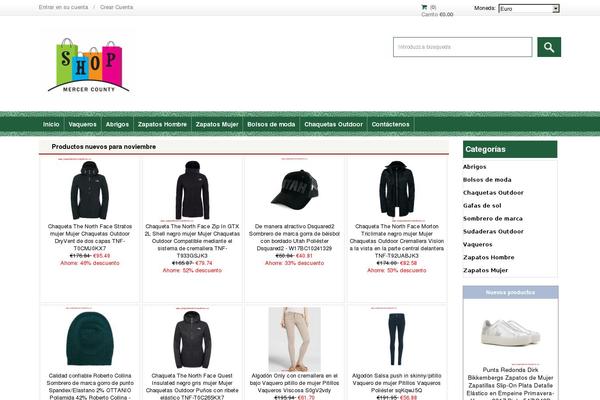The width and height of the screenshot is (600, 400).
Task: Open North Face Morton Triclimate title link
Action: pos(396,241)
